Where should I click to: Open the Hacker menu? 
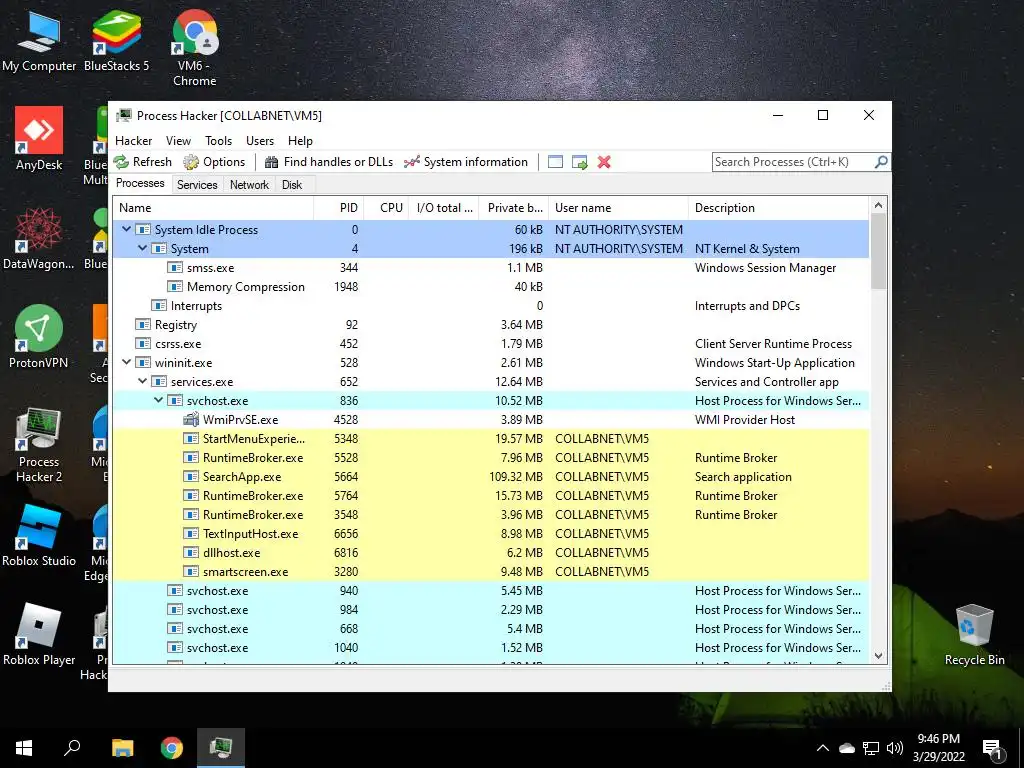point(133,140)
